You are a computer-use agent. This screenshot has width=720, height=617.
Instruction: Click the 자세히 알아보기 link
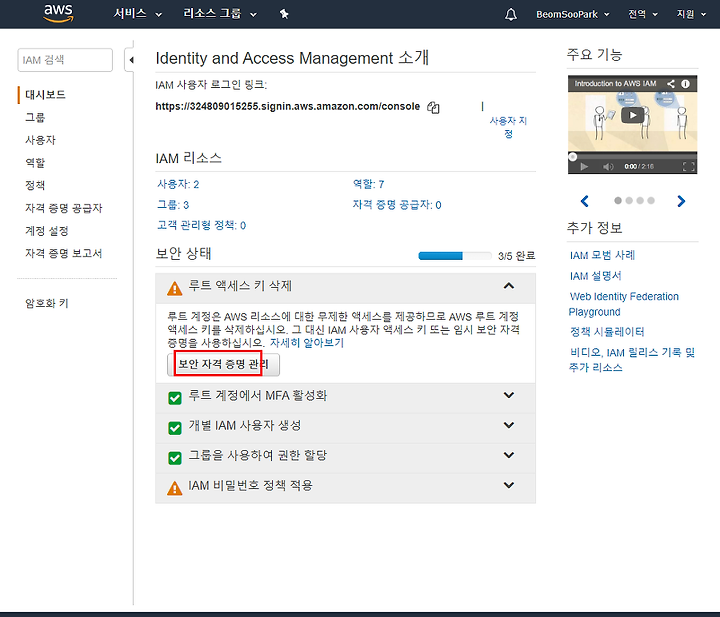[x=307, y=342]
